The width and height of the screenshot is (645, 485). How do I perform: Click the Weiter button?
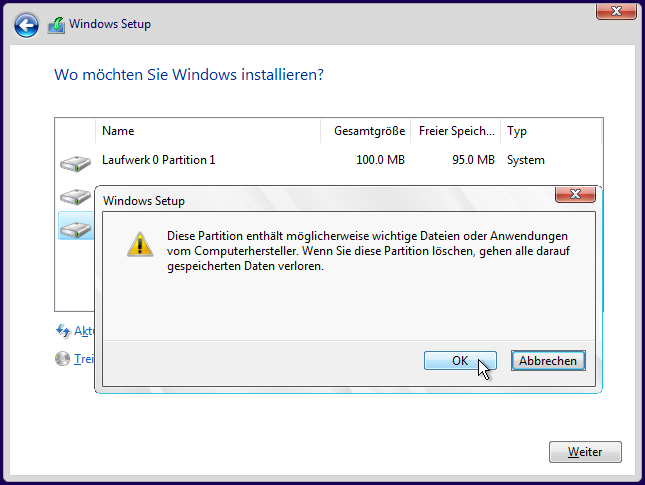click(x=585, y=452)
